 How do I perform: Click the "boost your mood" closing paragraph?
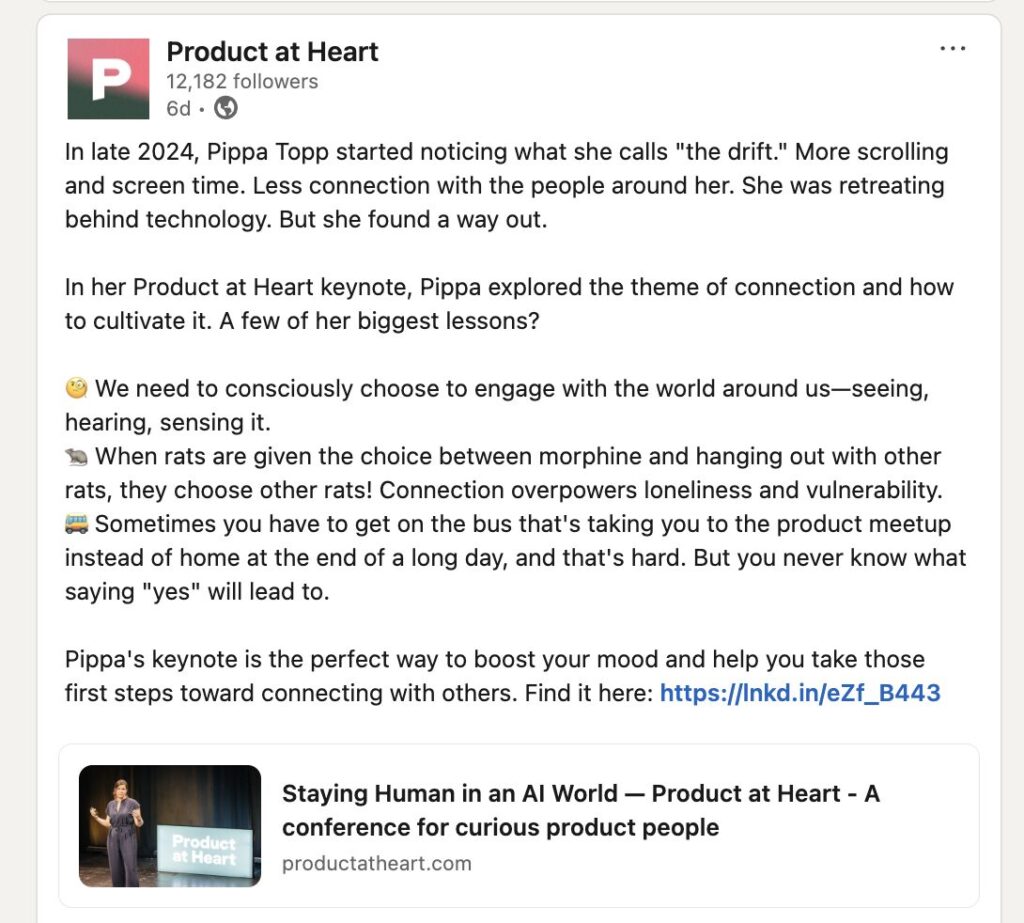(x=503, y=676)
